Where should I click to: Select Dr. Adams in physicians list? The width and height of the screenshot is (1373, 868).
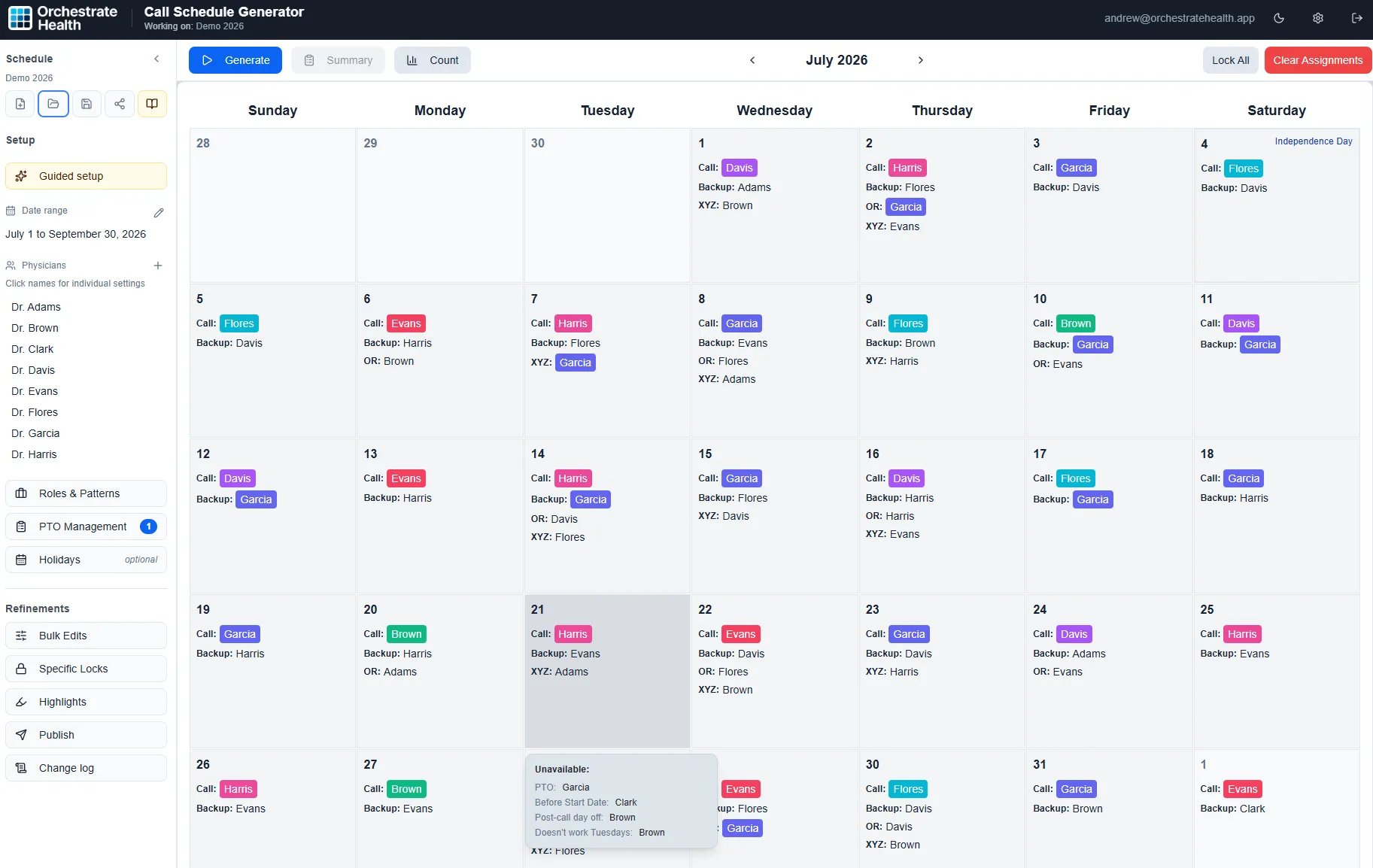pyautogui.click(x=36, y=307)
